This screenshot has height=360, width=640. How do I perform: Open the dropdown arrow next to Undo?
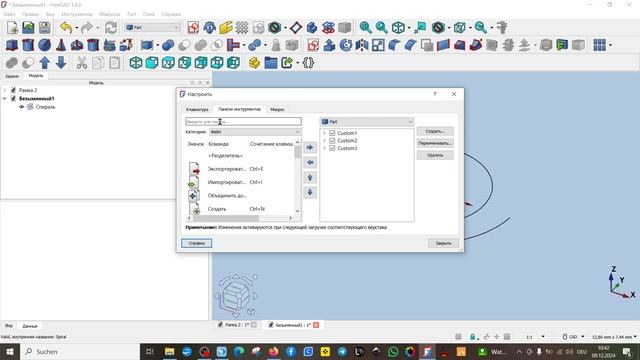76,28
